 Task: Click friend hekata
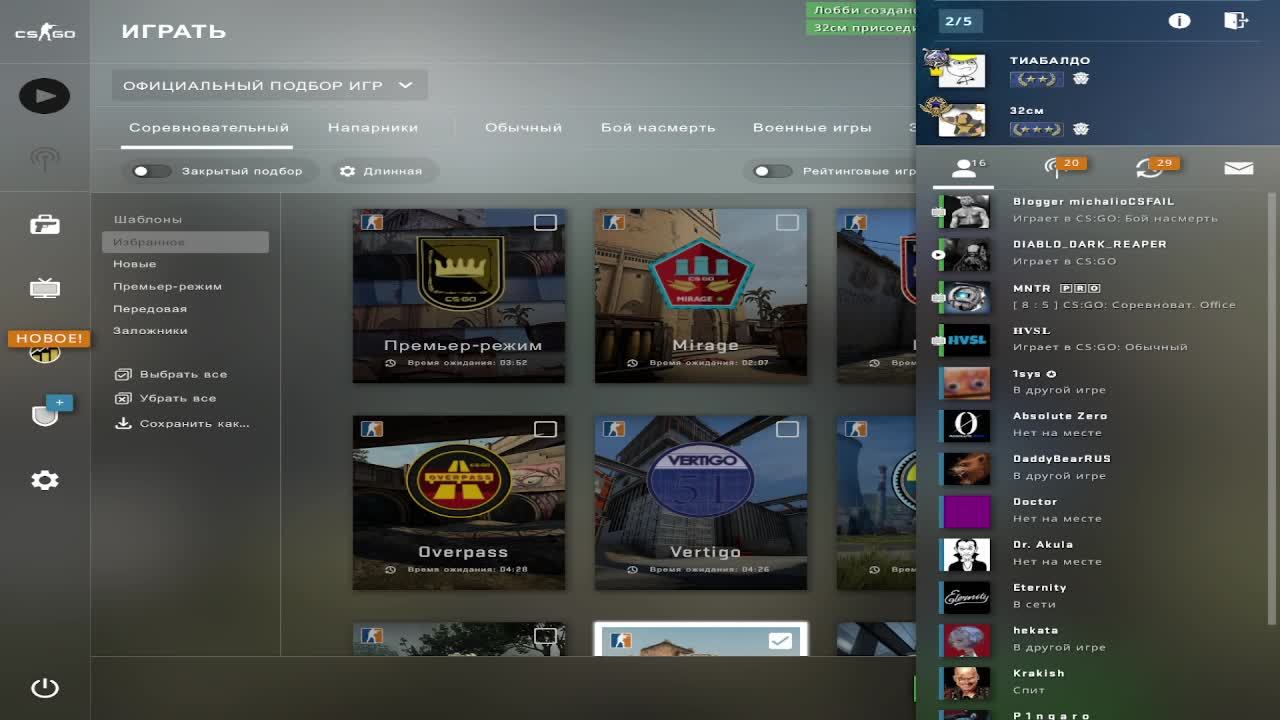1098,640
